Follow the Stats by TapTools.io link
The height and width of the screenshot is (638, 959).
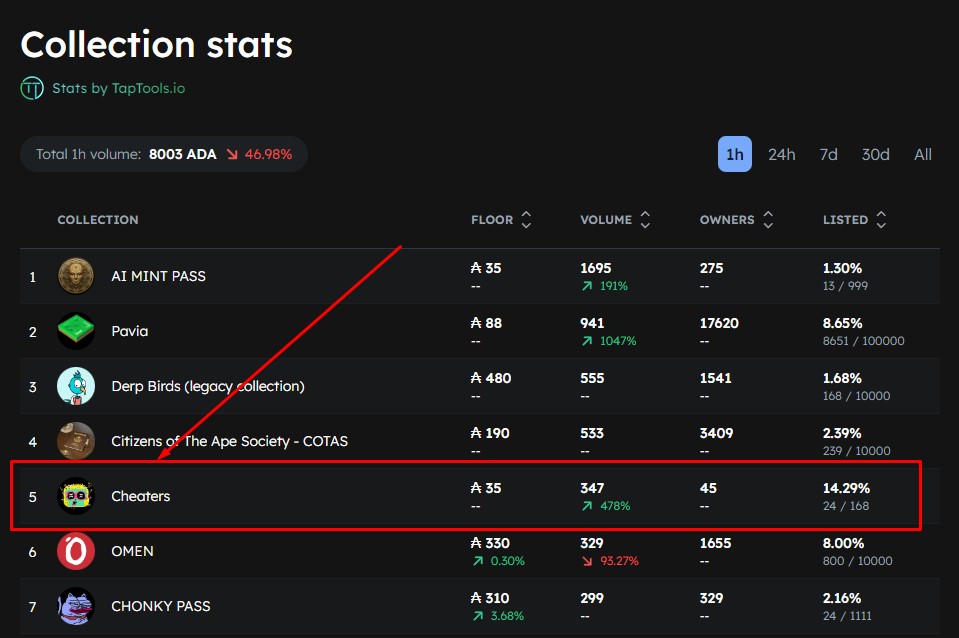(x=118, y=88)
